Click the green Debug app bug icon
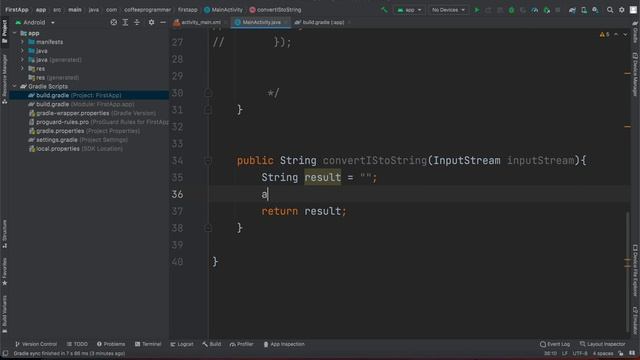Viewport: 640px width, 360px height. click(511, 10)
